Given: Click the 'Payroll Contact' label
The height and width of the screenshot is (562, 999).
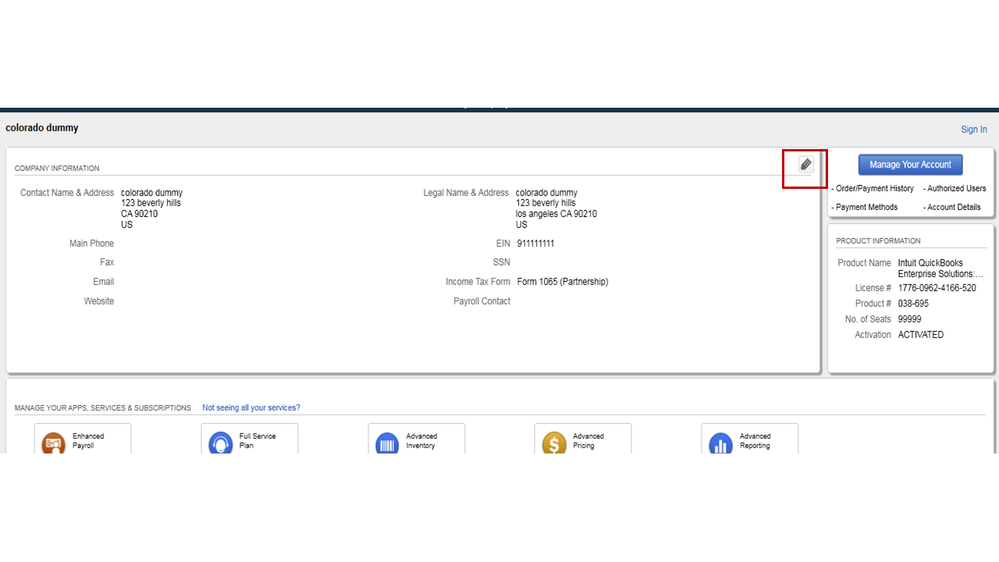Looking at the screenshot, I should point(482,301).
